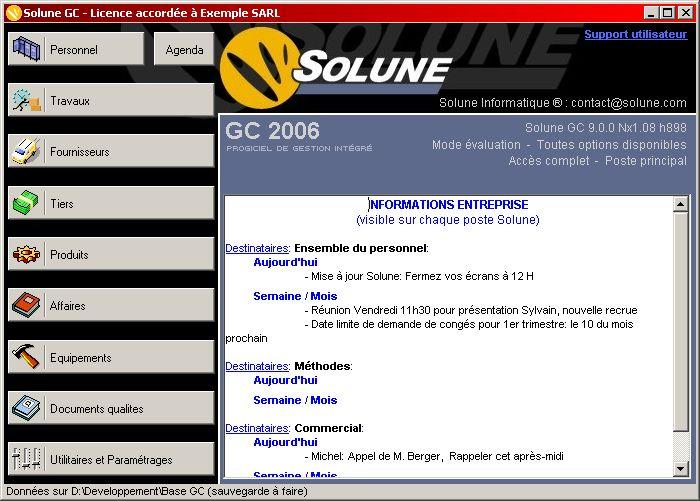Click 'Réunion Vendredi 11h30' message line
Screen dimensions: 700x501
471,310
